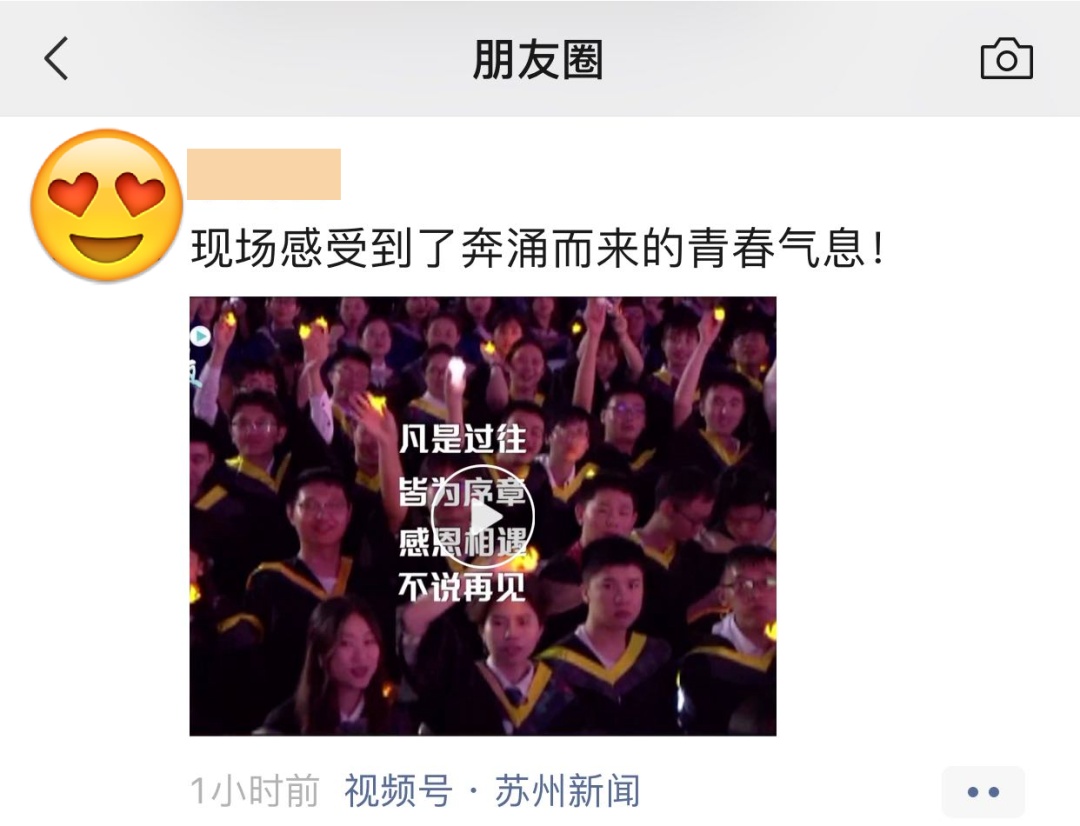
Task: Click the small channel logo in the video corner
Action: point(200,336)
